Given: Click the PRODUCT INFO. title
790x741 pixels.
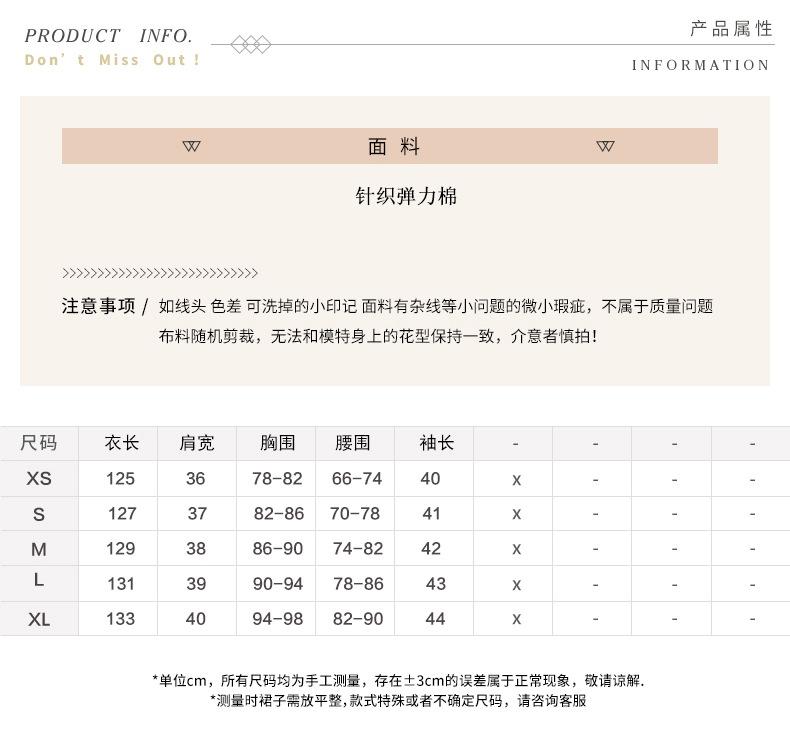Looking at the screenshot, I should coord(108,36).
